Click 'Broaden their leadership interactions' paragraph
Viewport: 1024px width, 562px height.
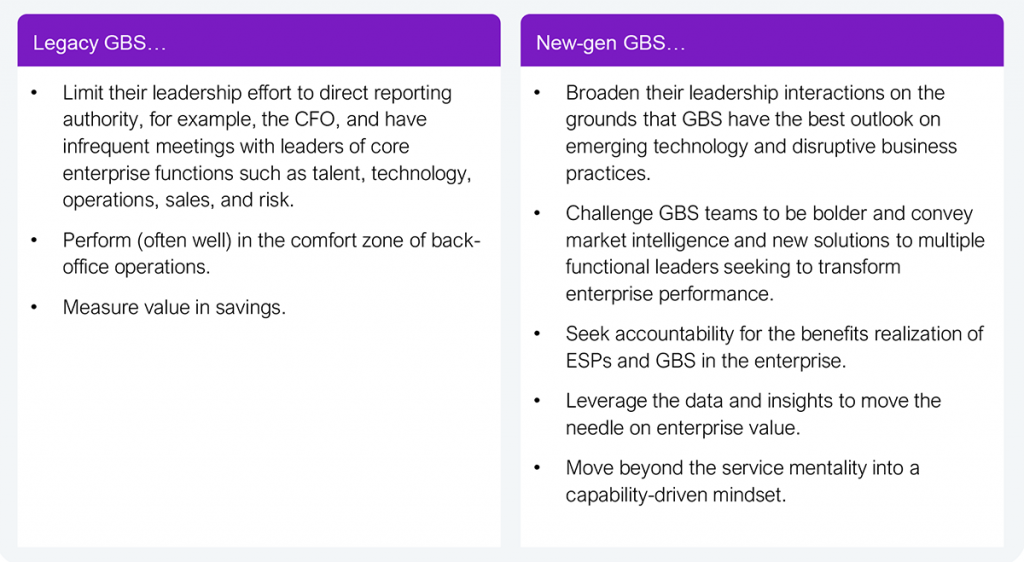click(x=761, y=133)
